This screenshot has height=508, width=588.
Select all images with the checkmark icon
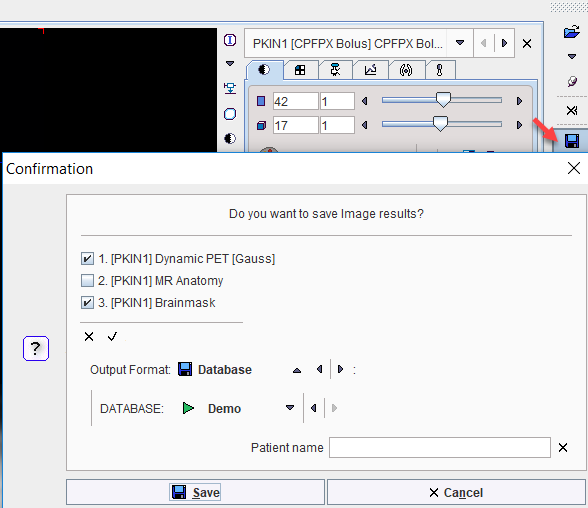pos(112,337)
